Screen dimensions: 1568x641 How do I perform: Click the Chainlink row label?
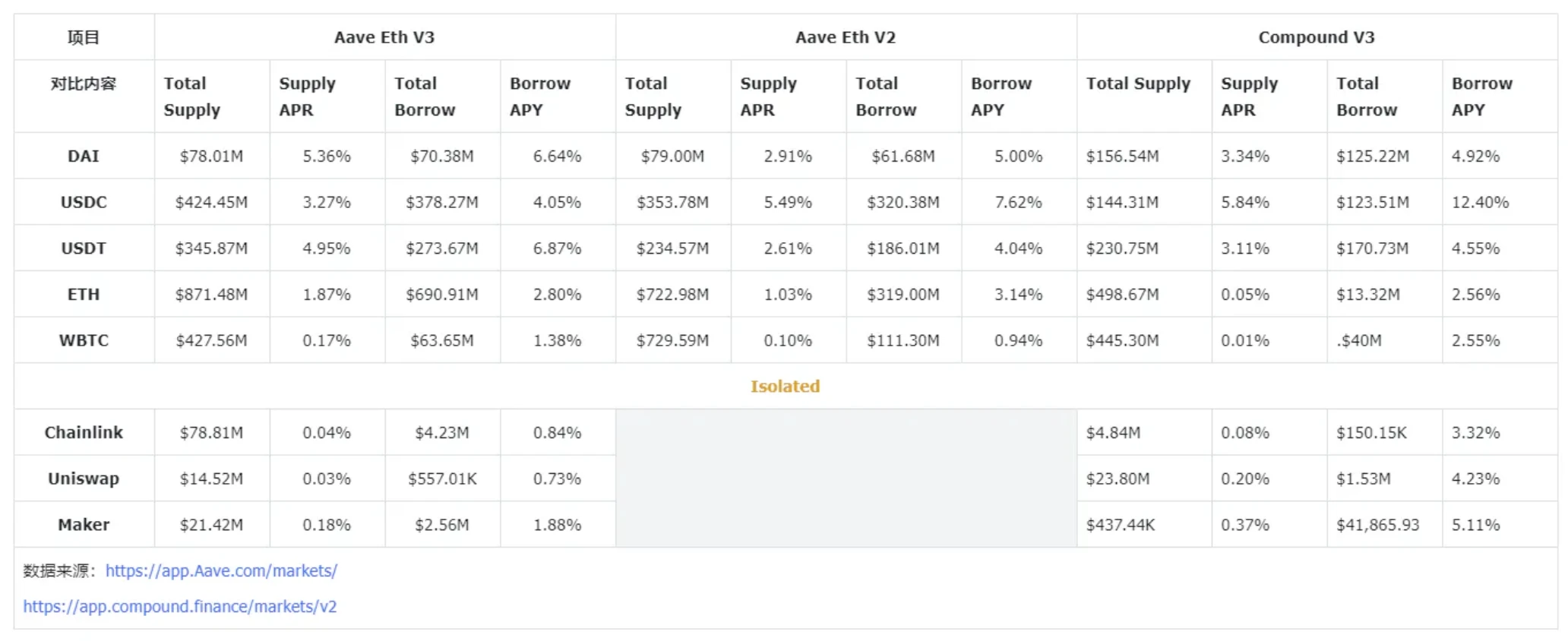(x=84, y=433)
